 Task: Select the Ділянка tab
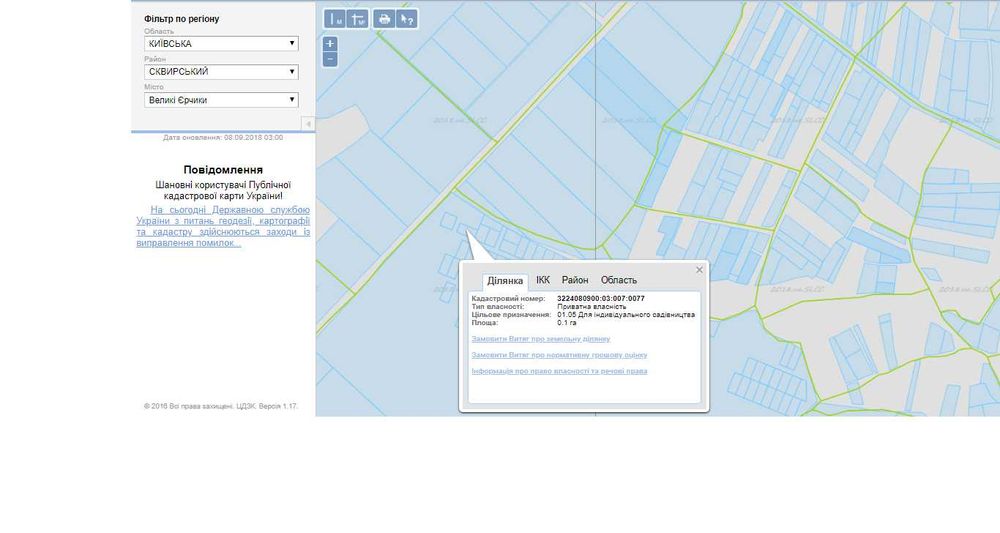click(505, 281)
